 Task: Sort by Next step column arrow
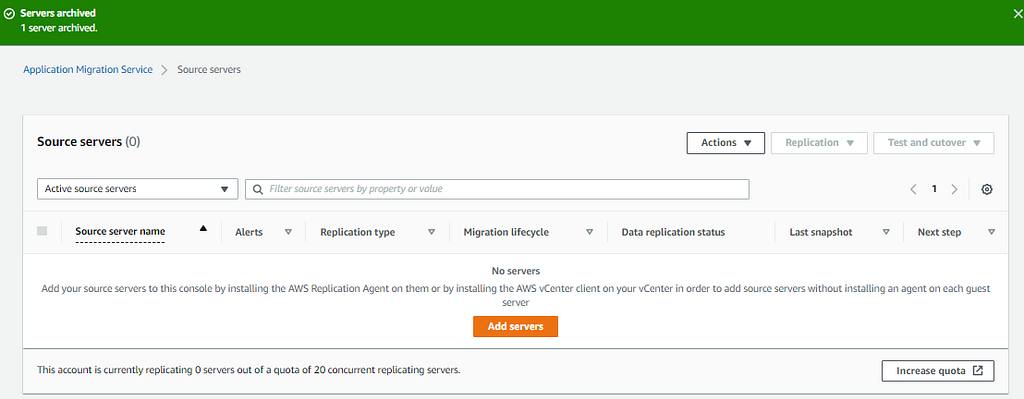click(x=991, y=232)
